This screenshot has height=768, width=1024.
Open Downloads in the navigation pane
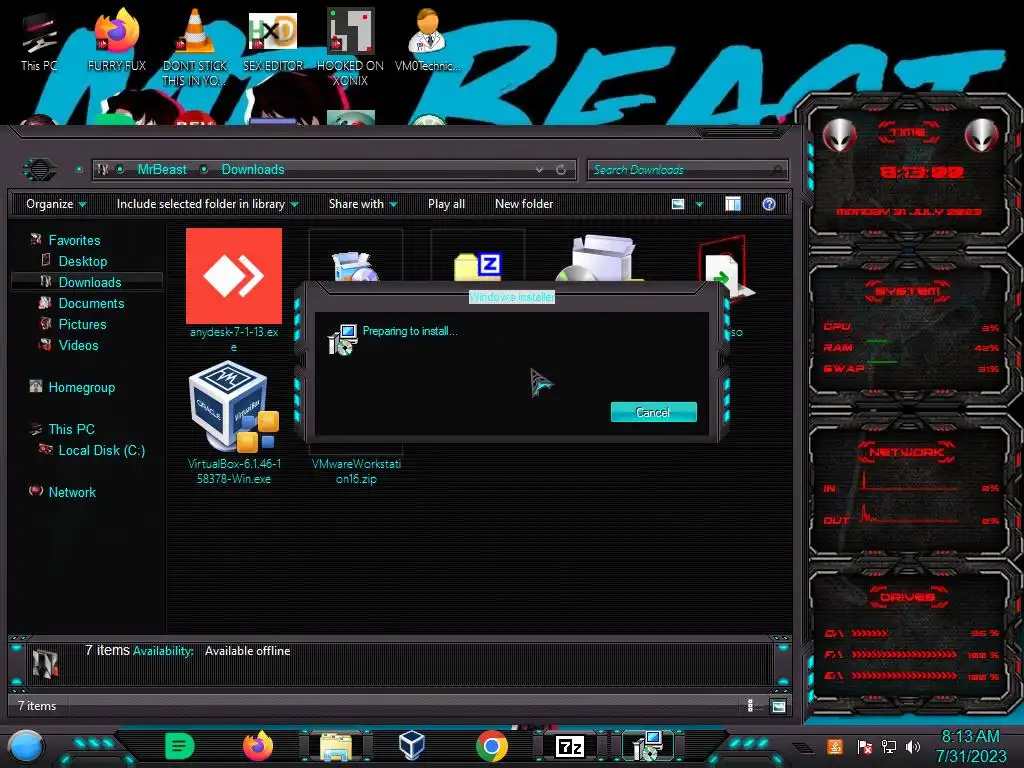(89, 282)
